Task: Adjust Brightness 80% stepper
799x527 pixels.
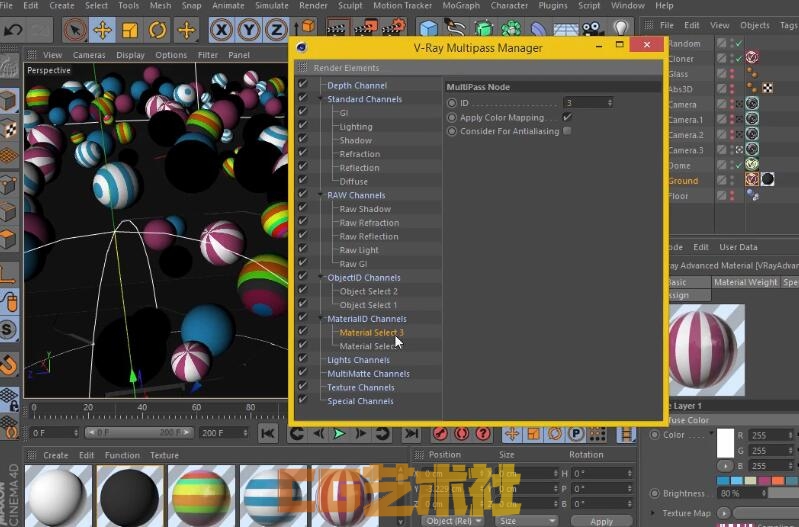Action: (763, 493)
